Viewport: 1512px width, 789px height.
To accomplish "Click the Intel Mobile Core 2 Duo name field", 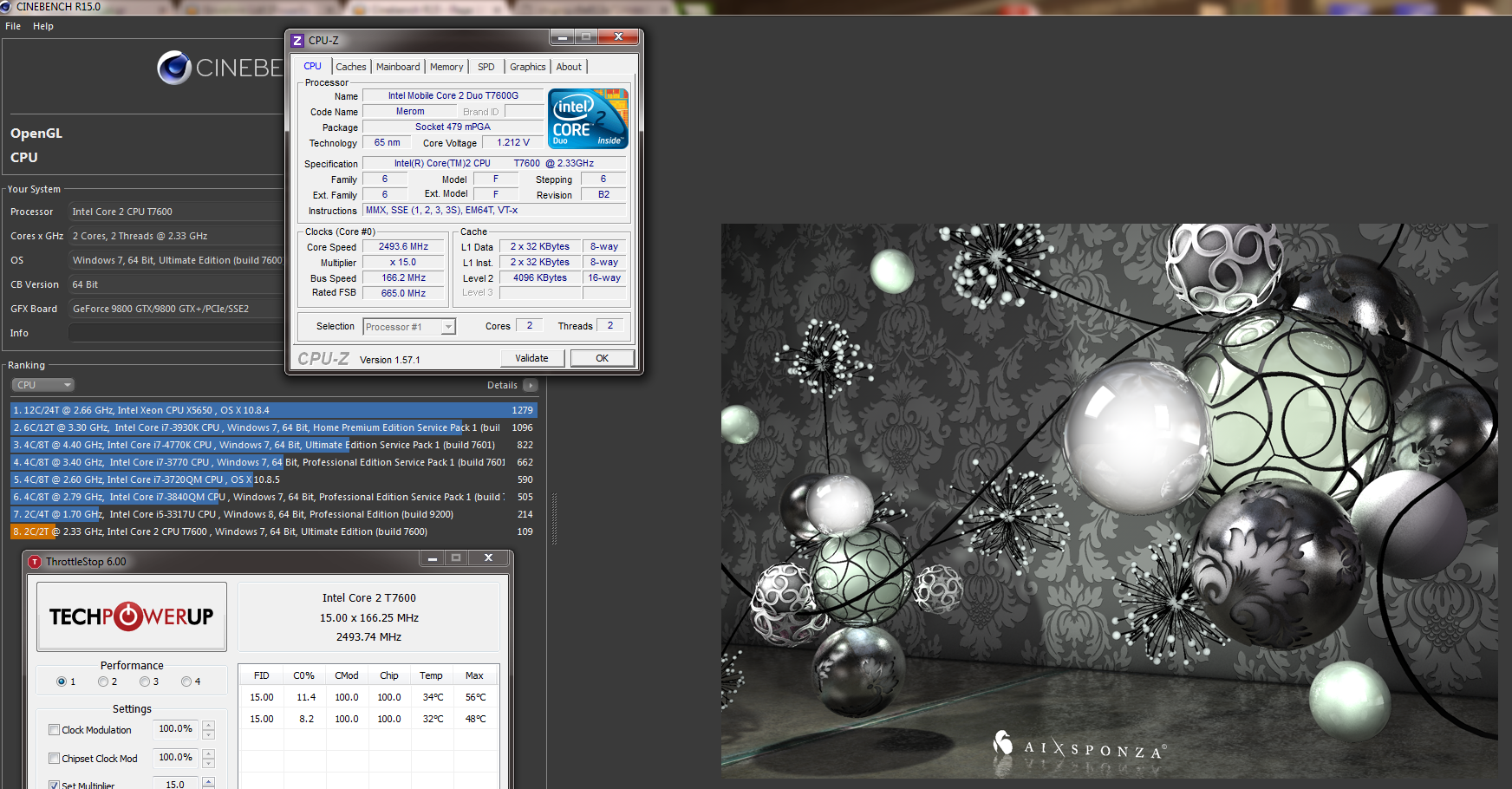I will tap(453, 96).
